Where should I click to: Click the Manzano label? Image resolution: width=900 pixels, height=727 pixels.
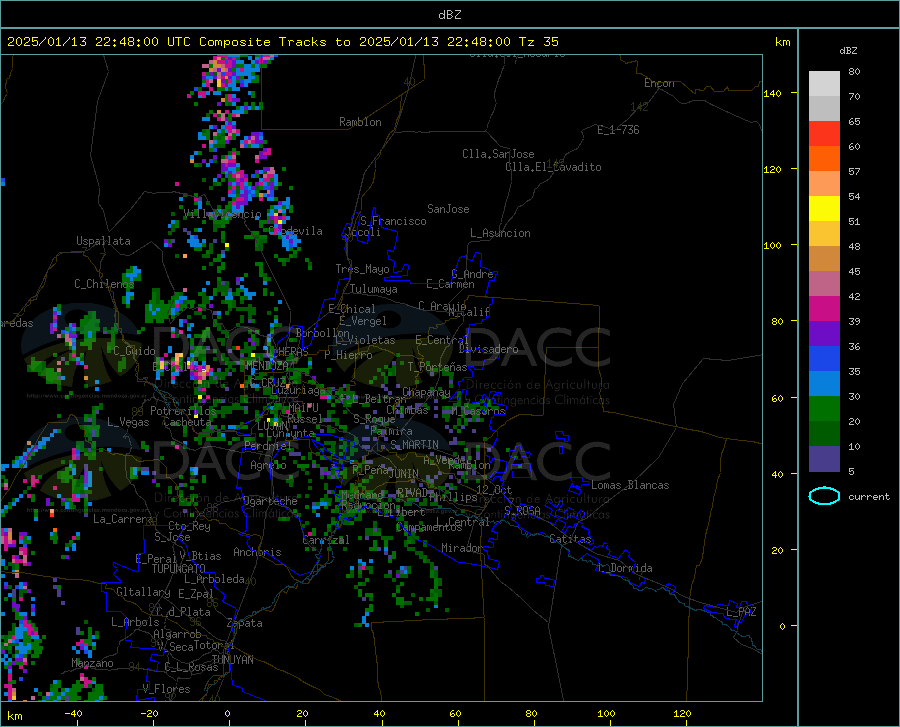click(x=92, y=663)
